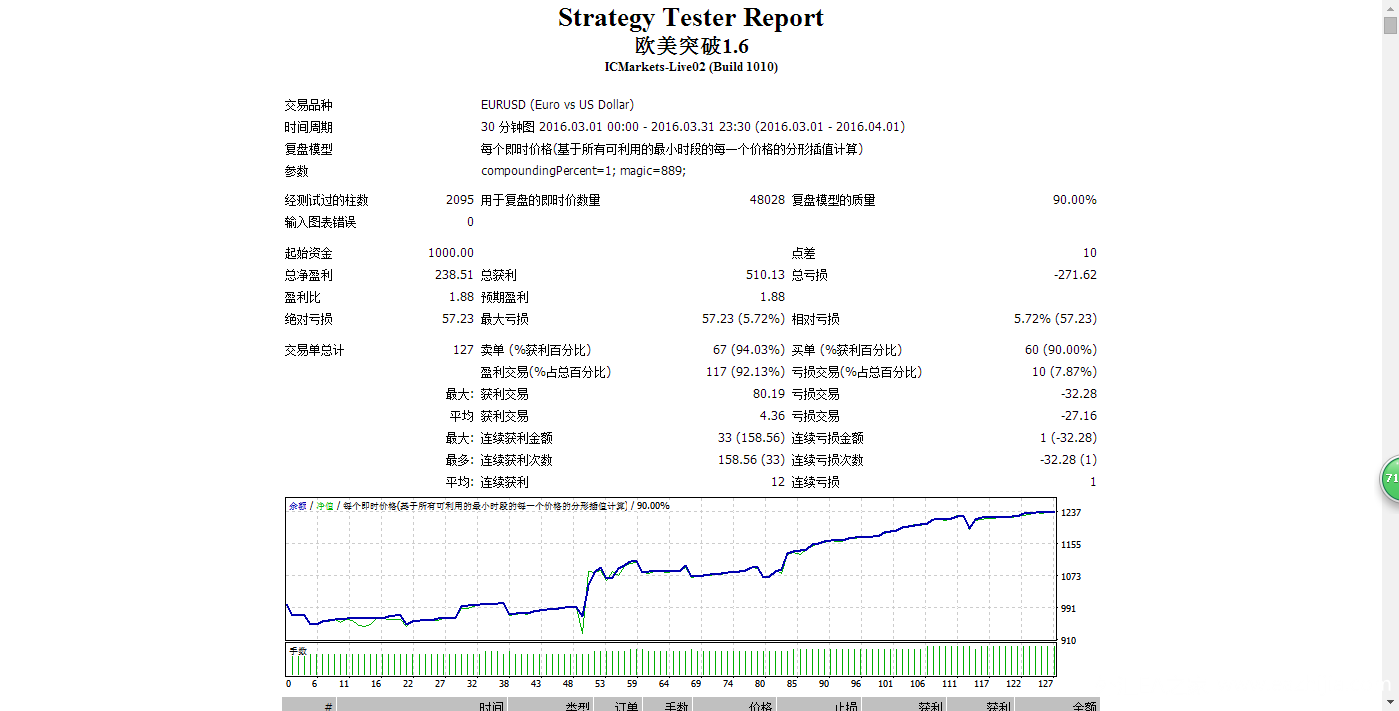Click the scrollbar up arrow
The width and height of the screenshot is (1399, 711).
[x=1390, y=7]
